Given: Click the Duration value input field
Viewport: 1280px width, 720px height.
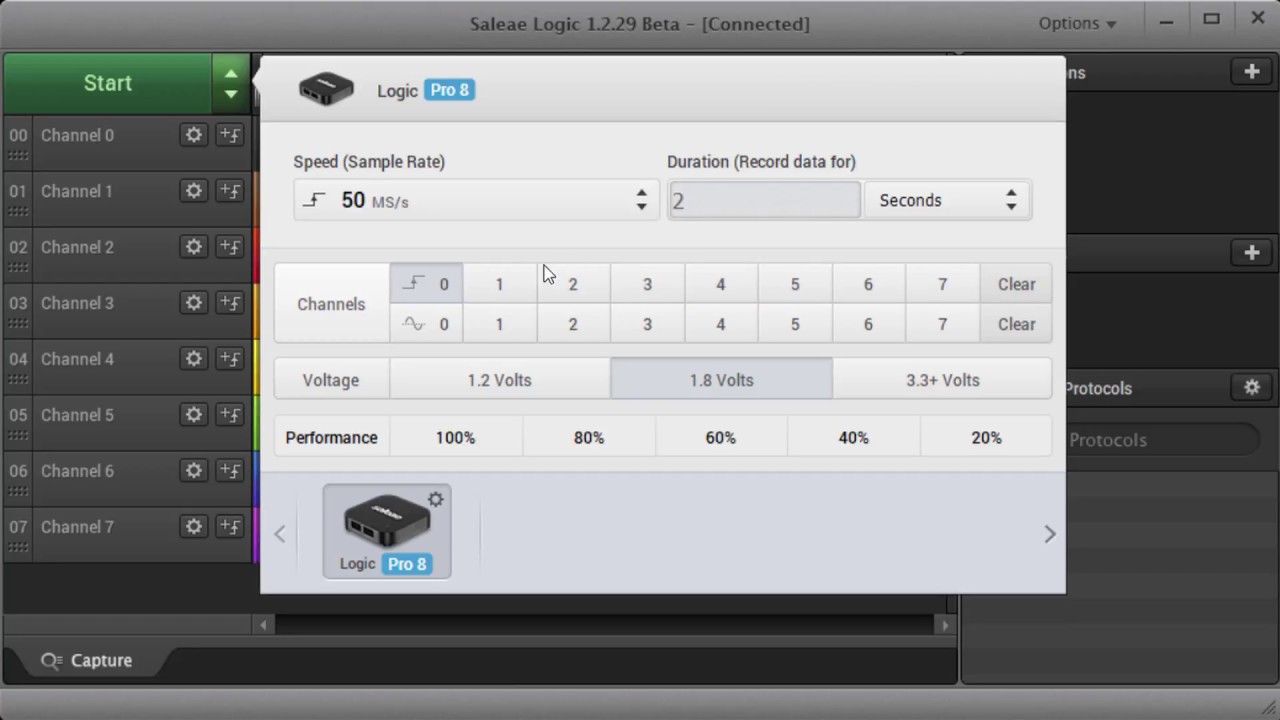Looking at the screenshot, I should pyautogui.click(x=764, y=200).
